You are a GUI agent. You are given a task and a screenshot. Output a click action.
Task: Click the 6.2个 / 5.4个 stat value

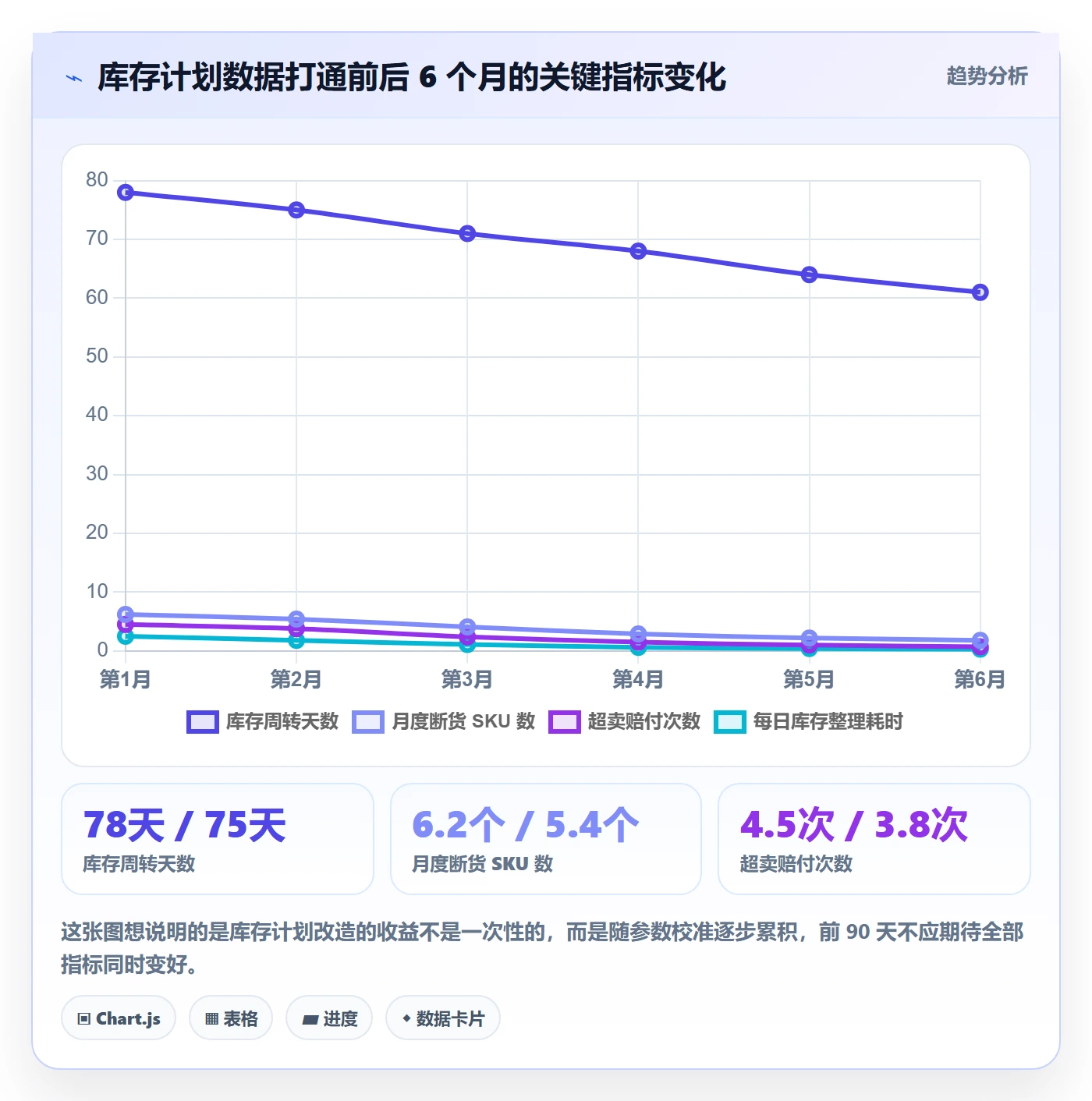click(525, 825)
